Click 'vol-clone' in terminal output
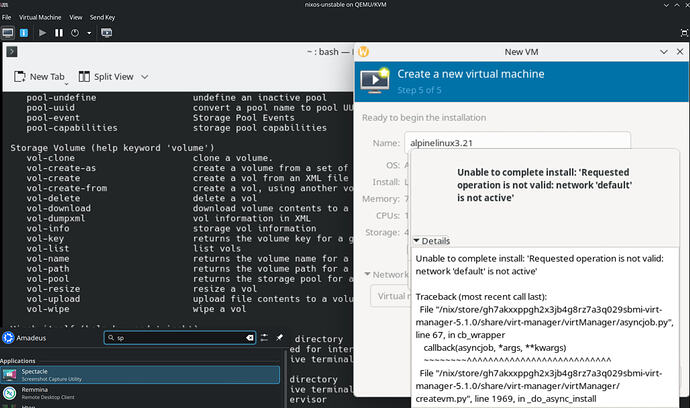 click(50, 158)
